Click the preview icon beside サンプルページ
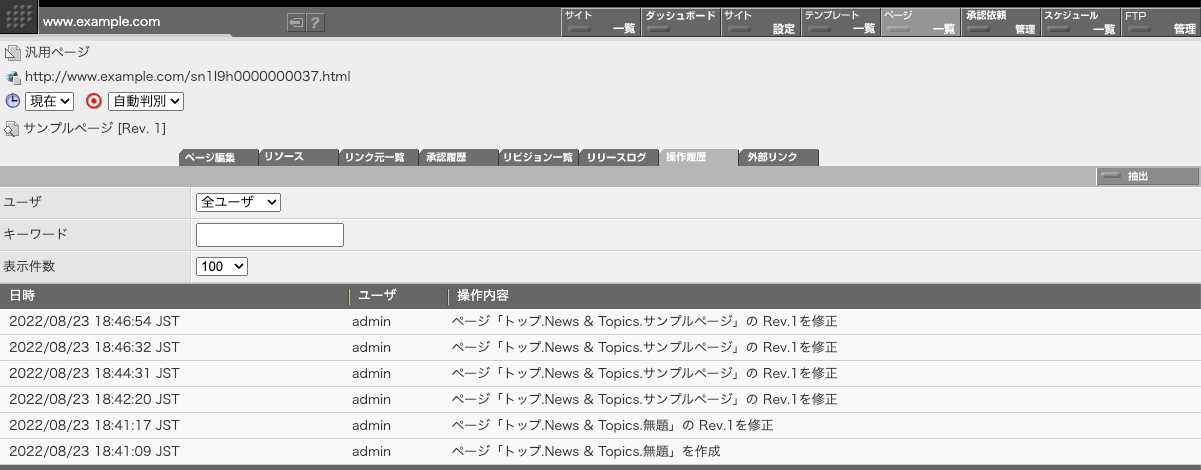This screenshot has height=470, width=1201. pyautogui.click(x=12, y=128)
